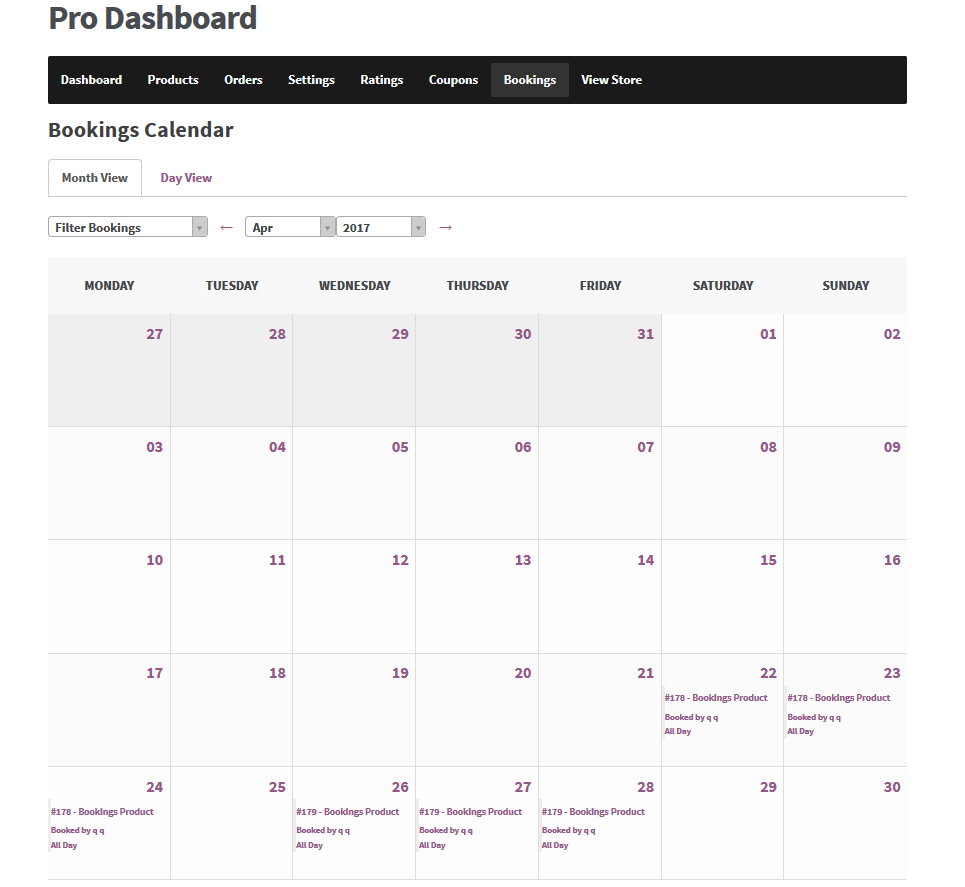Open the Coupons menu item
The image size is (965, 887).
(453, 80)
